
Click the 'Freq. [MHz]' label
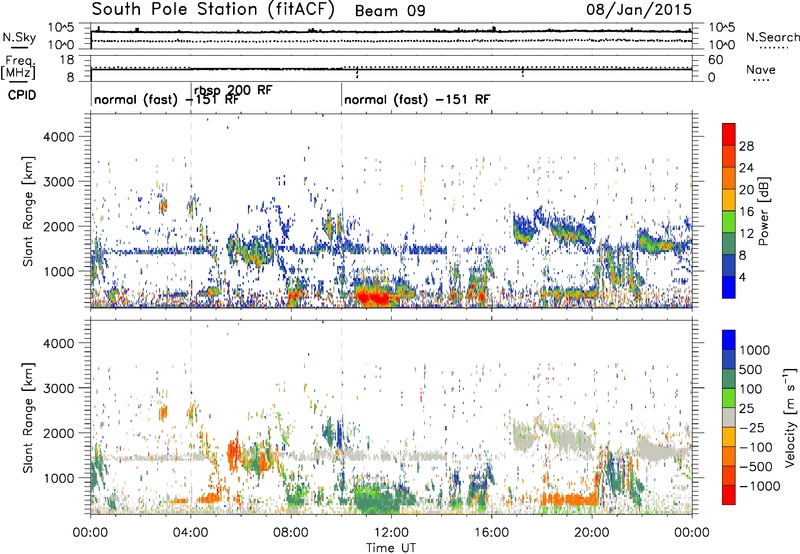click(18, 67)
